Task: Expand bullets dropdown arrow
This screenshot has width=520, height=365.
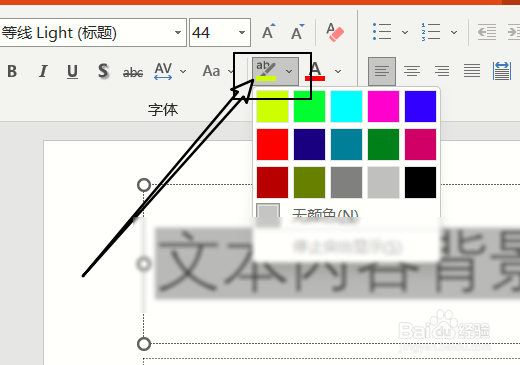Action: click(x=405, y=32)
